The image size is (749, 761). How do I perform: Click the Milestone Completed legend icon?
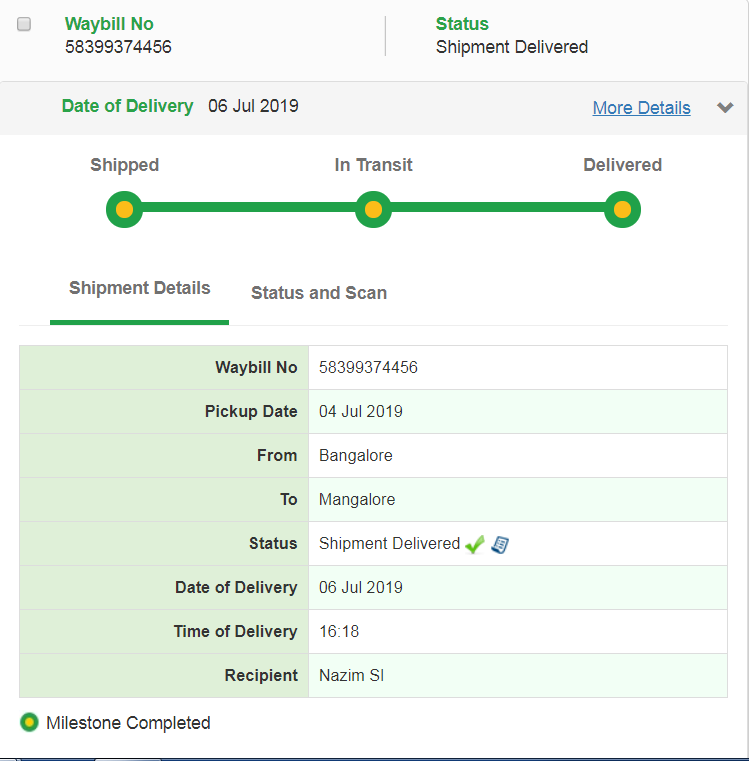coord(30,722)
